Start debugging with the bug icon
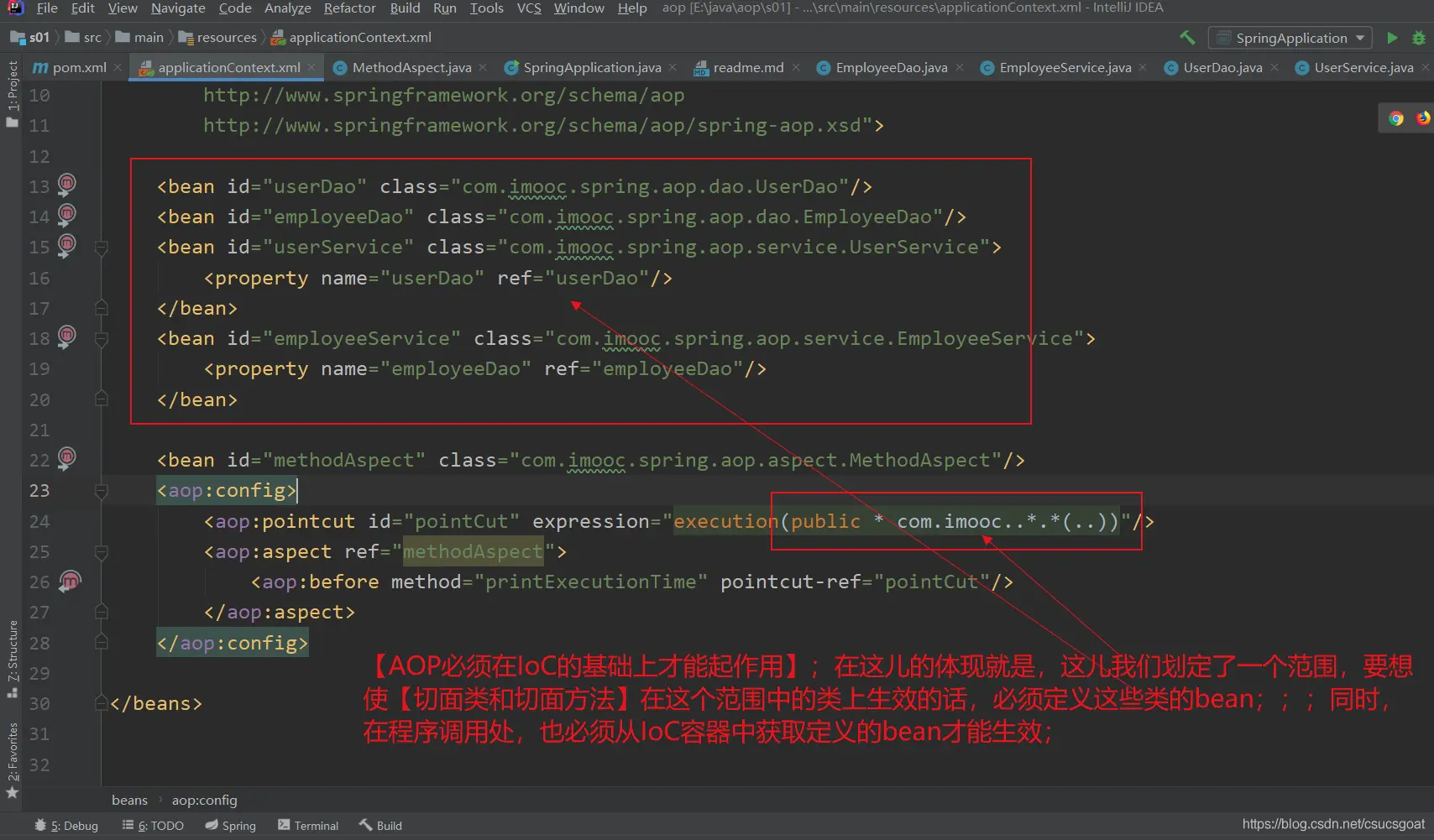Screen dimensions: 1434x840 [1419, 38]
